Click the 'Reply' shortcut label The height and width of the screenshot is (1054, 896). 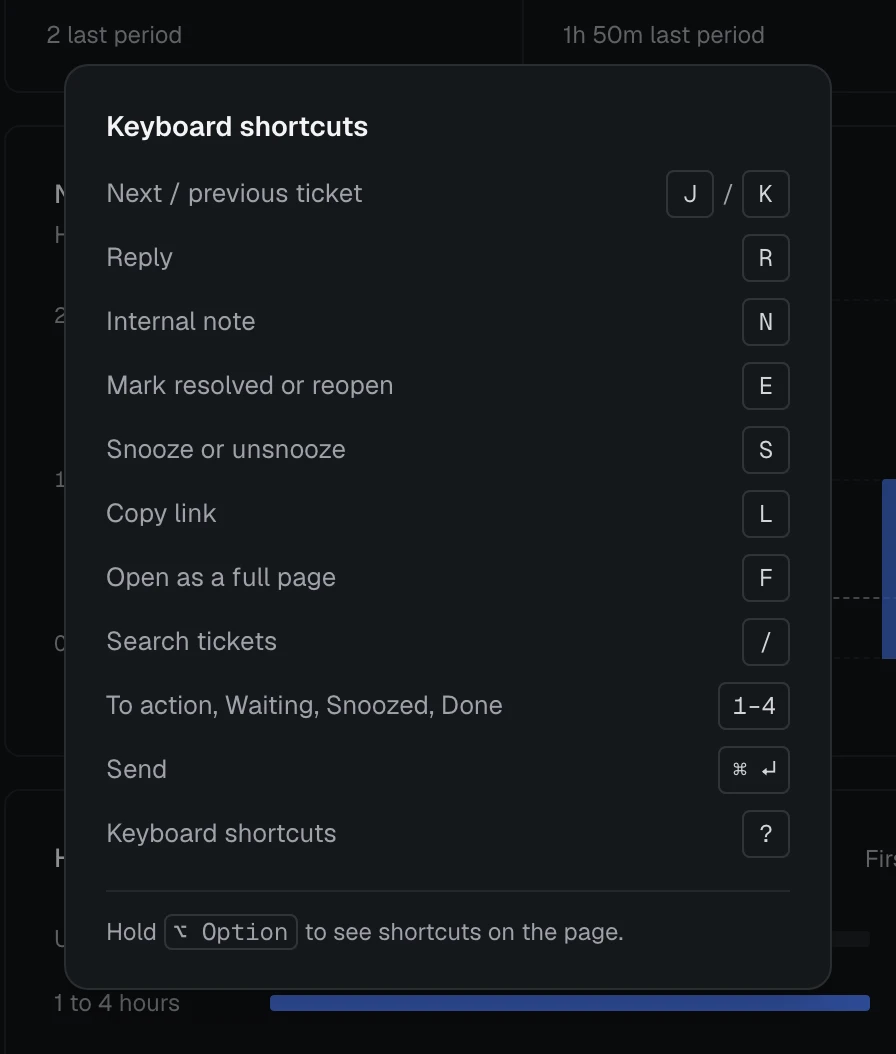[140, 258]
